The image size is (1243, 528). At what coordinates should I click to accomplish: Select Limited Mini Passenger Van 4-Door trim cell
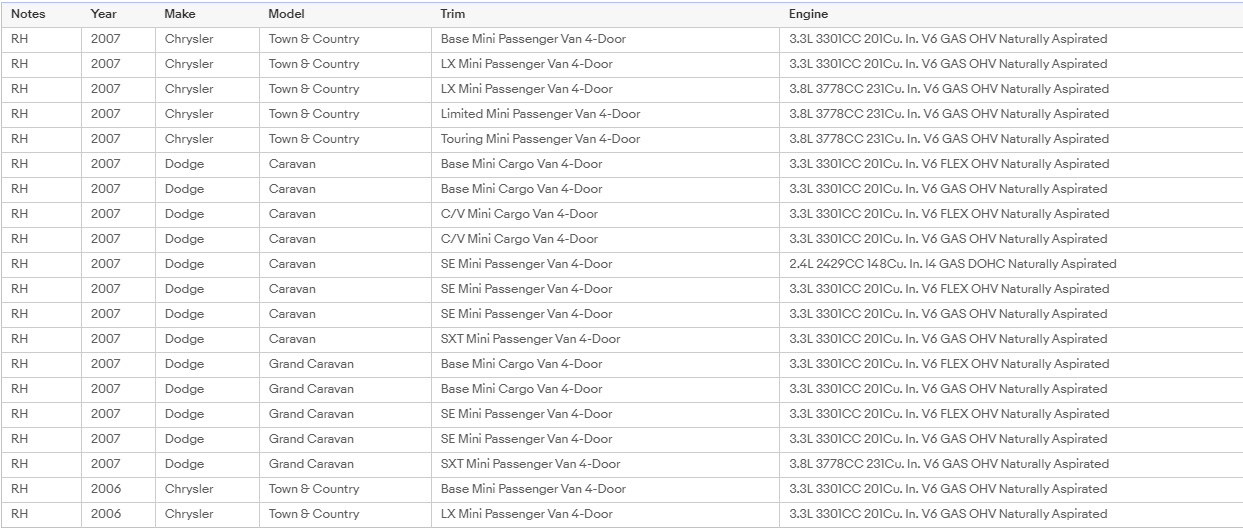click(541, 114)
